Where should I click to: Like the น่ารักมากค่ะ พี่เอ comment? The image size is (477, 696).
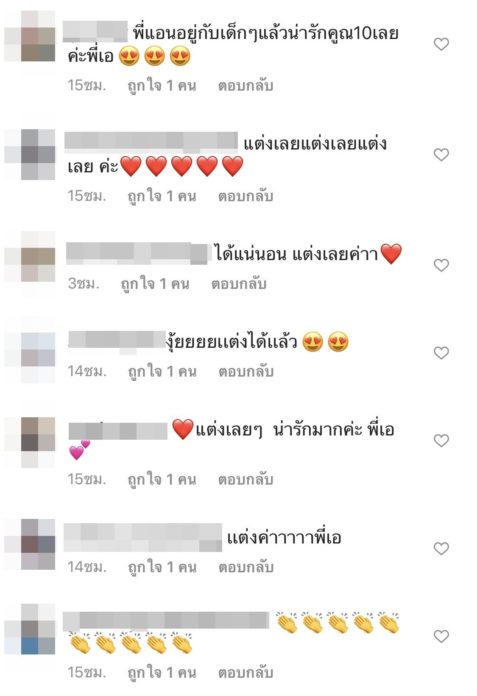point(441,440)
